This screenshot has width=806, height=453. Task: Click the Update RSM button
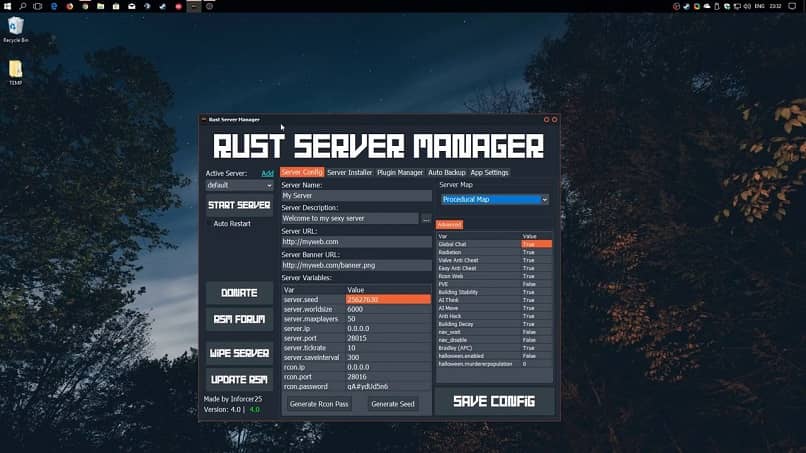pyautogui.click(x=239, y=379)
